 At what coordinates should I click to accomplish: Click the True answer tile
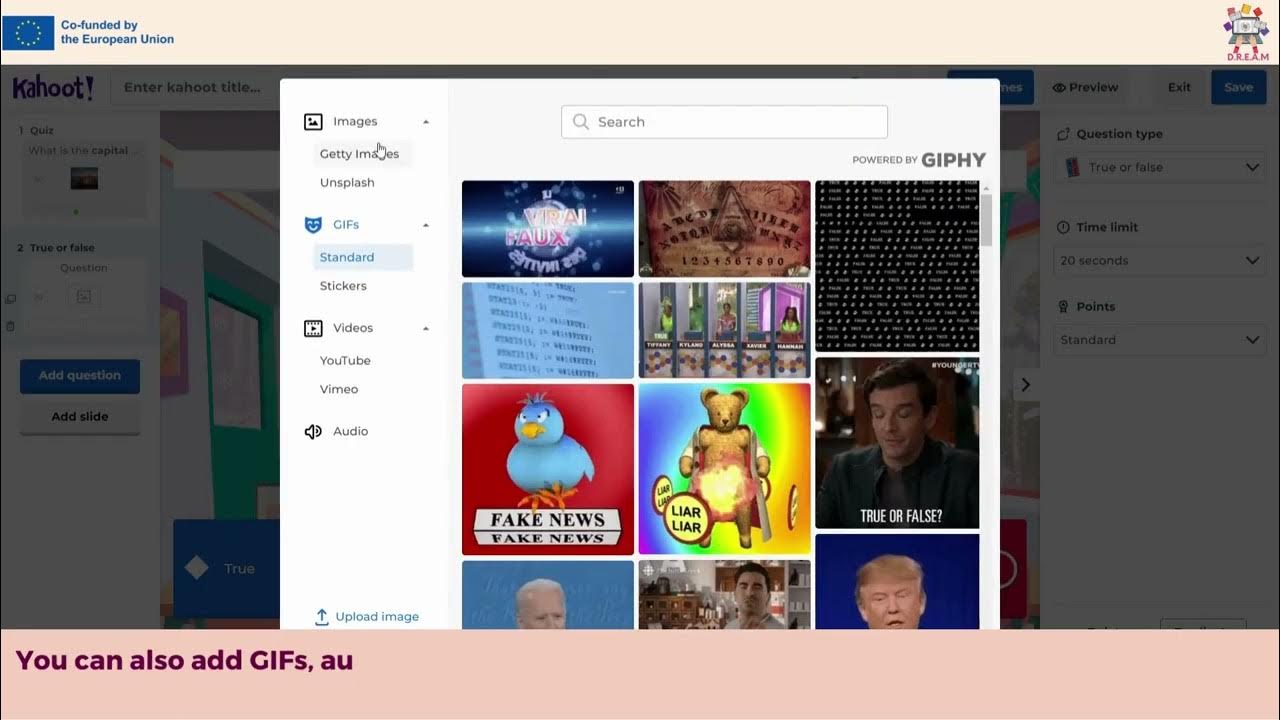click(x=228, y=568)
